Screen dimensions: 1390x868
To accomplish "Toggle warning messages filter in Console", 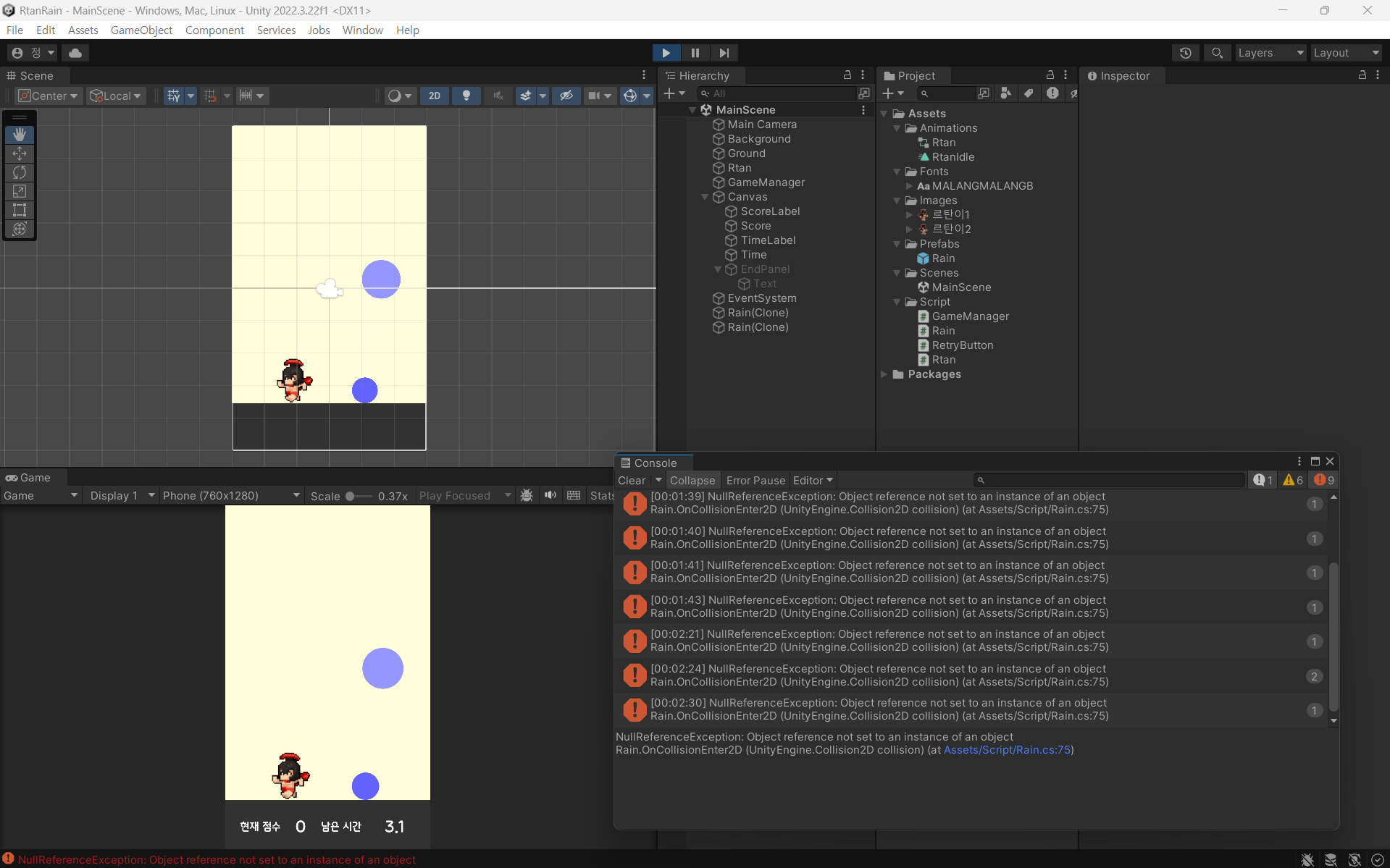I will [1293, 480].
